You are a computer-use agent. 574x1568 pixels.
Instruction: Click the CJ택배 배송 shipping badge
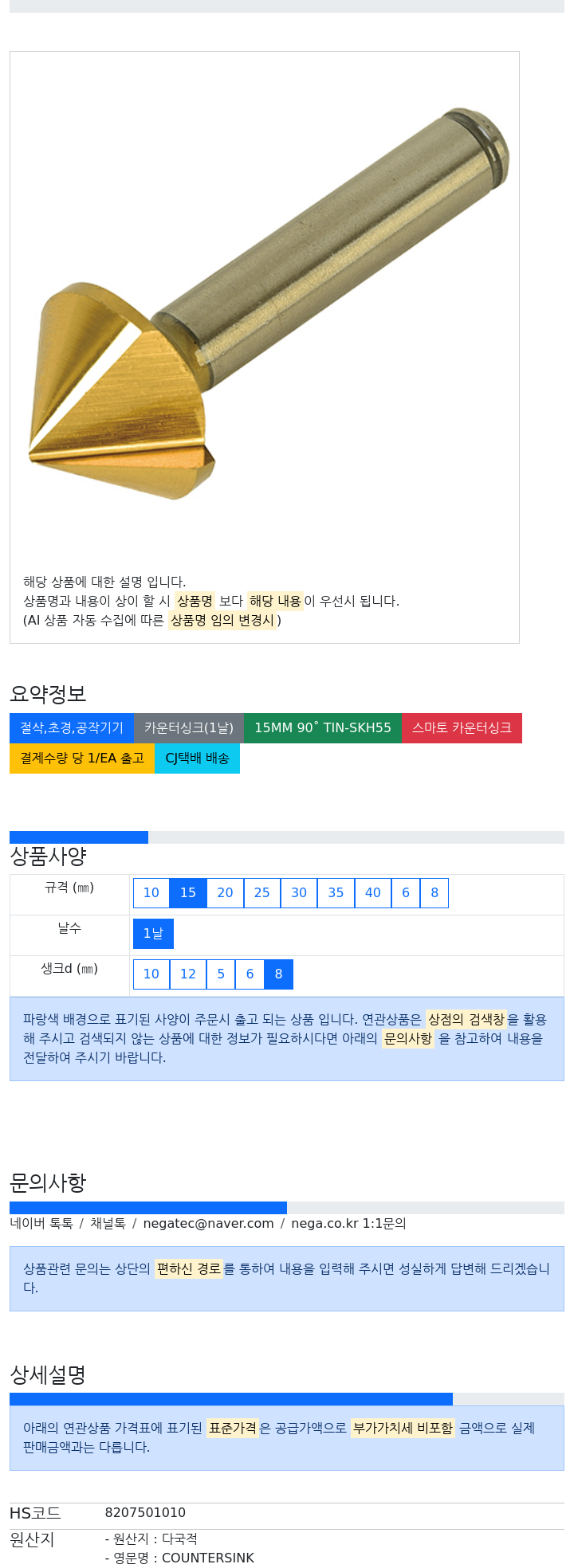(x=197, y=759)
